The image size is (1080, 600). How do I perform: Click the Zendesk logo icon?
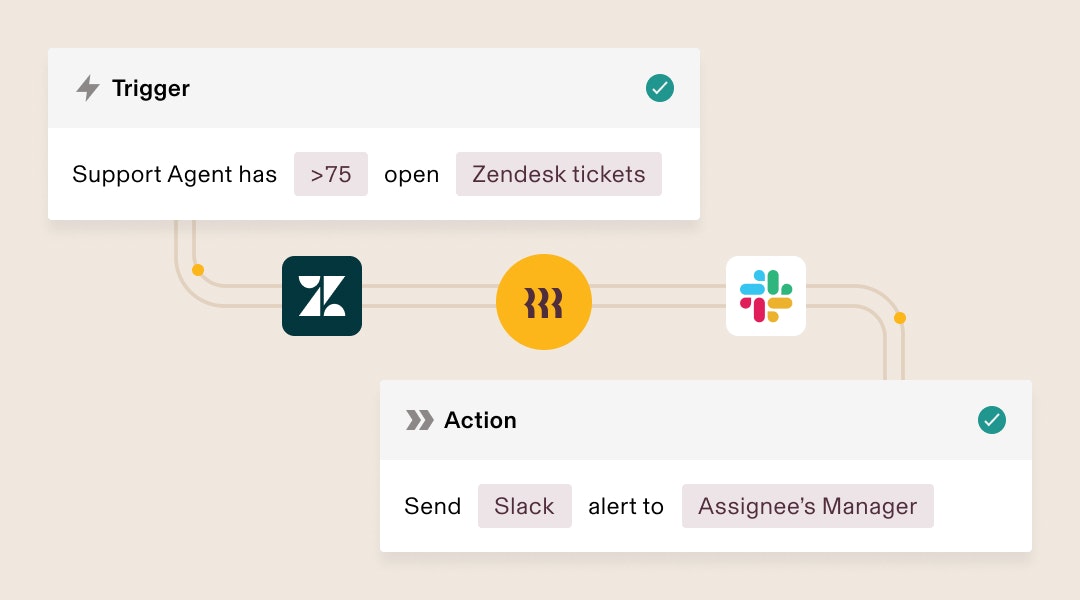click(322, 296)
